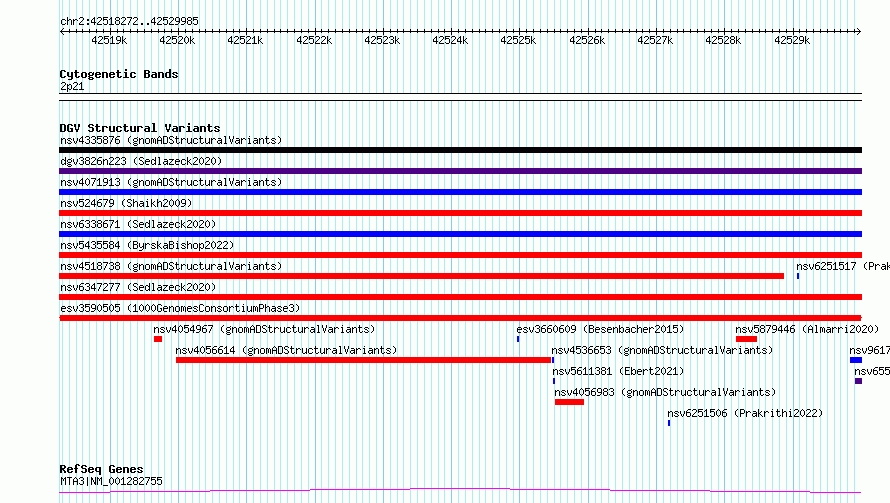890x503 pixels.
Task: Click the magenta MTA3 gene line
Action: click(x=460, y=491)
